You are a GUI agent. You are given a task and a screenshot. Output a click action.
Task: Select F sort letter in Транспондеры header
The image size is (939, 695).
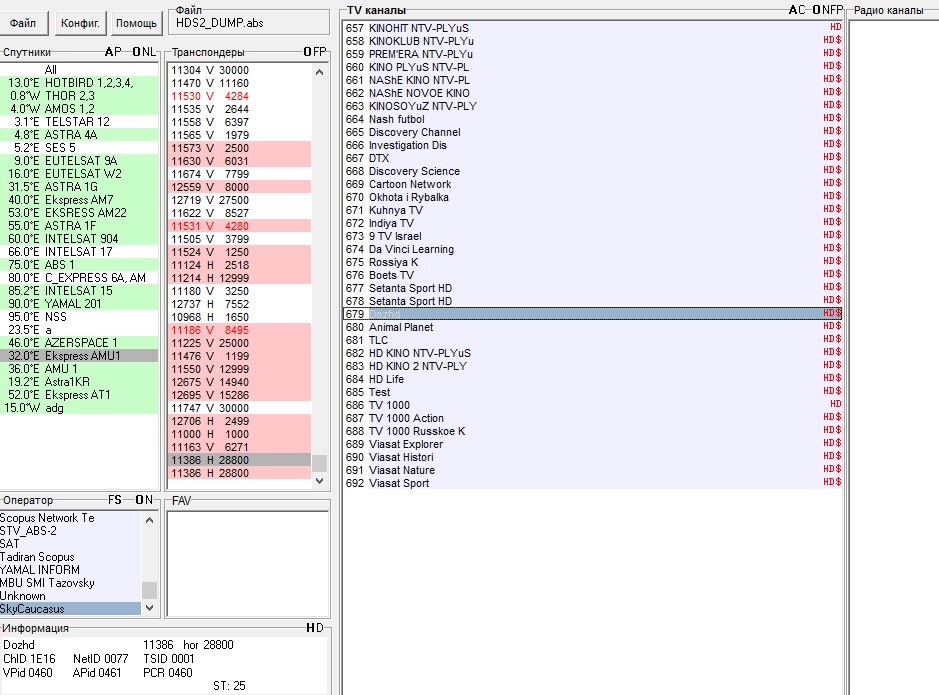pos(316,52)
